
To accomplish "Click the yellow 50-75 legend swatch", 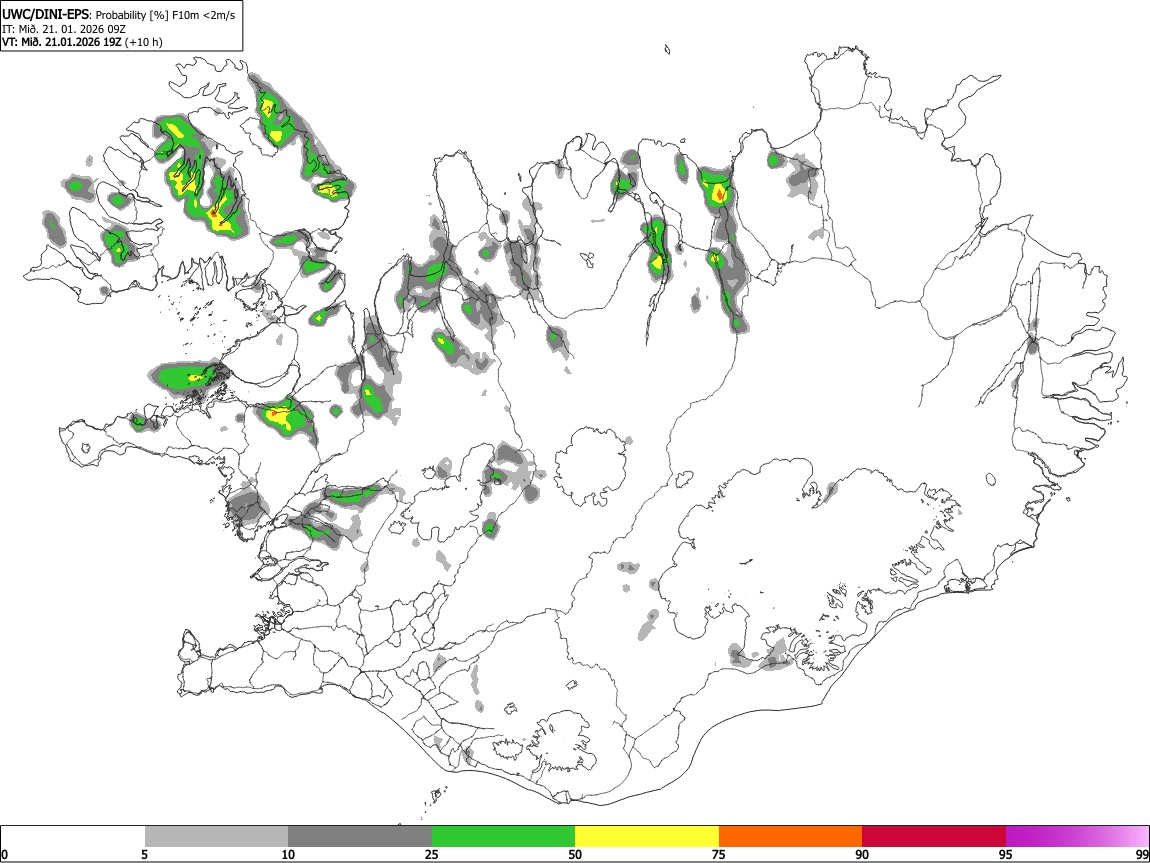I will (x=647, y=837).
